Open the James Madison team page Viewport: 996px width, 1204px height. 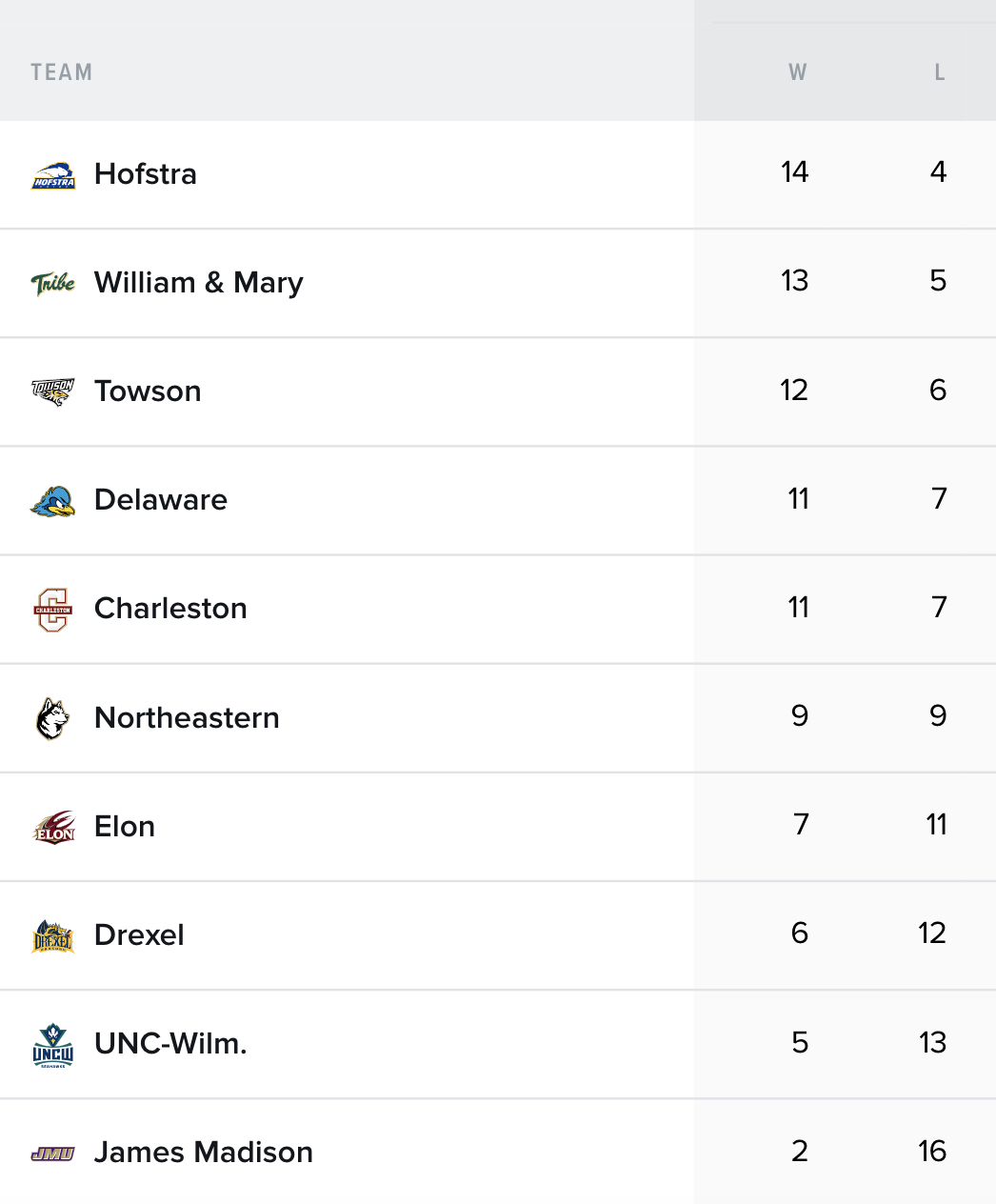tap(204, 1153)
